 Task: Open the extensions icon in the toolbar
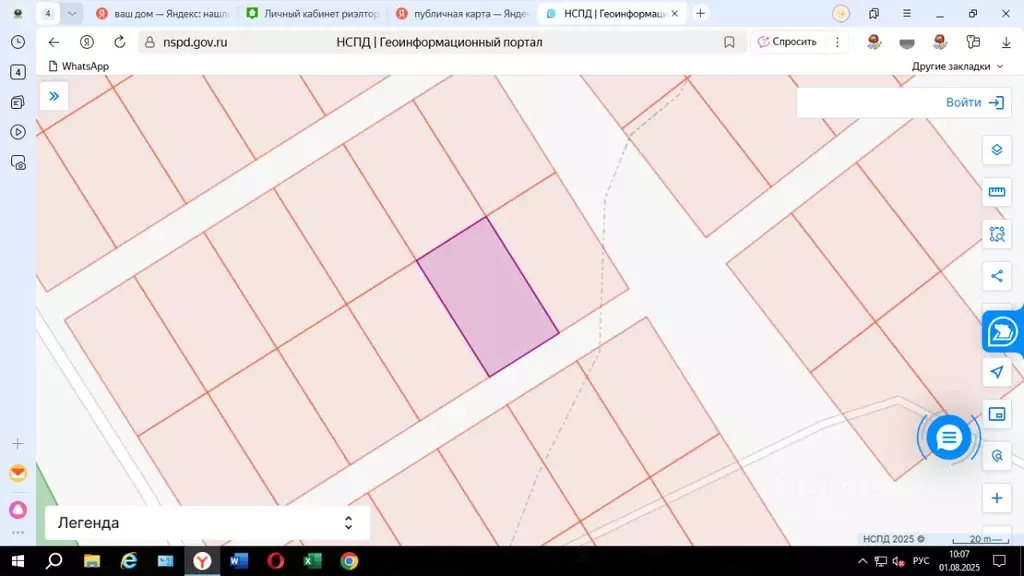point(973,42)
